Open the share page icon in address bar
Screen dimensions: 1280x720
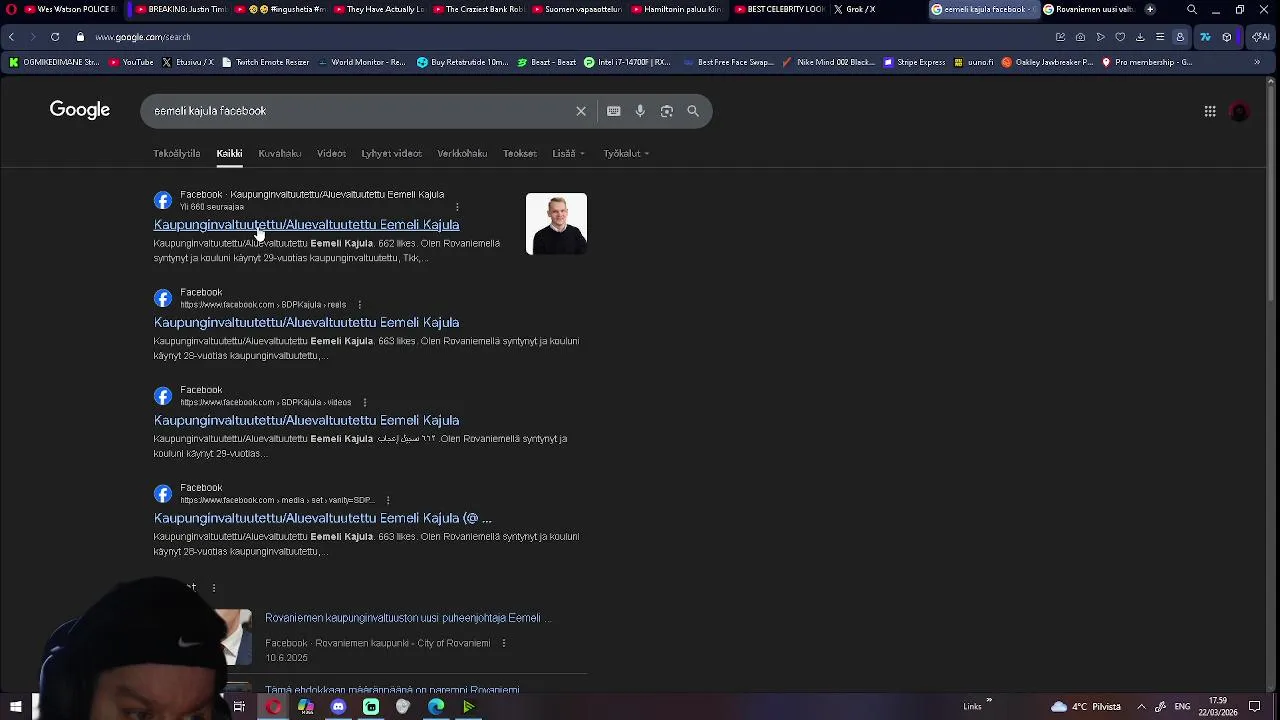1060,37
